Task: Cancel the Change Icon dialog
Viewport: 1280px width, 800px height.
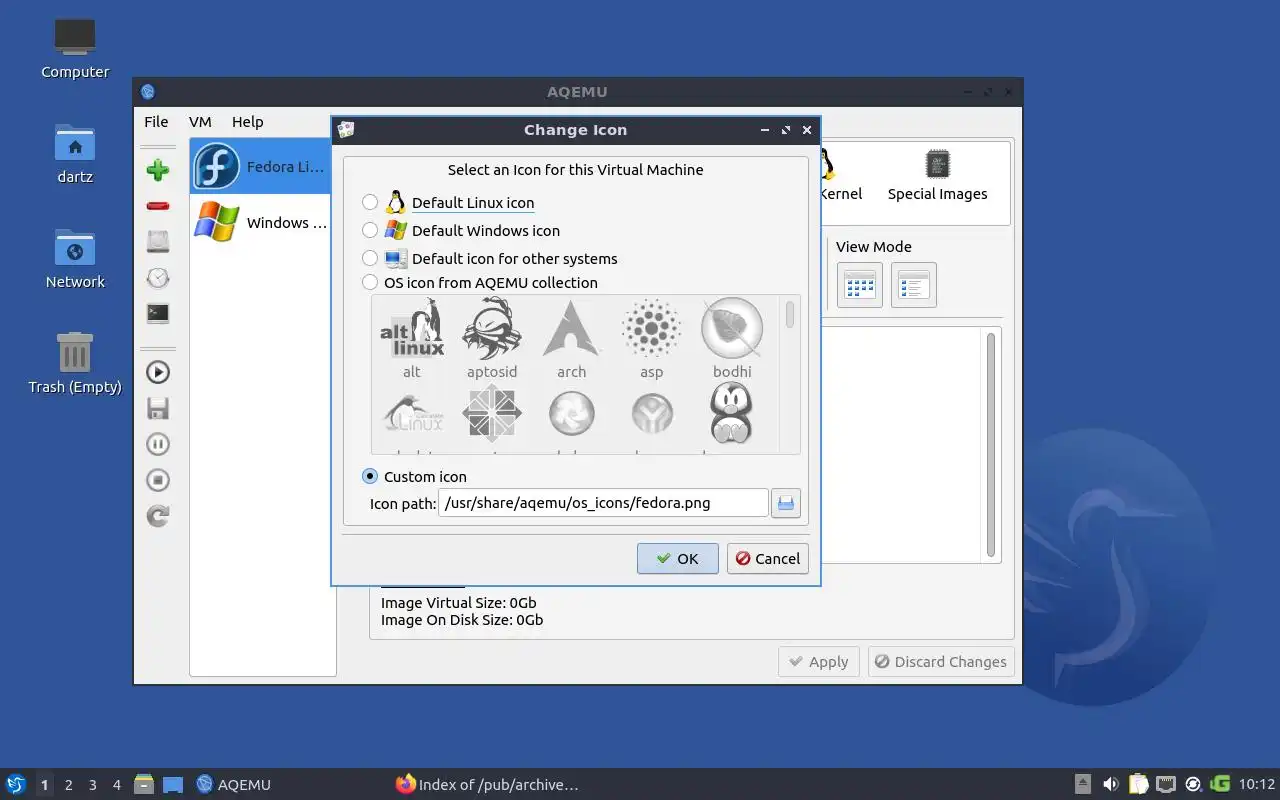Action: point(768,559)
